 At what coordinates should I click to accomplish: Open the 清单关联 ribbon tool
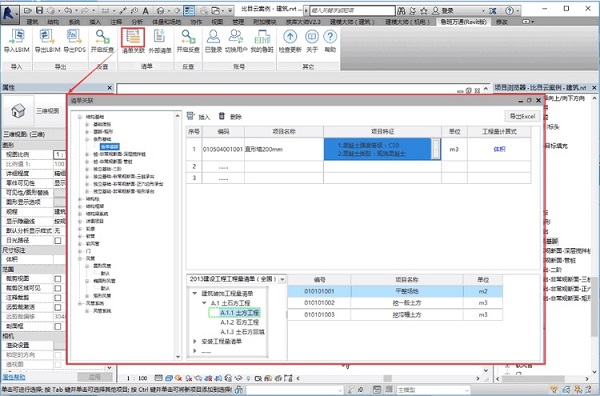click(x=133, y=37)
